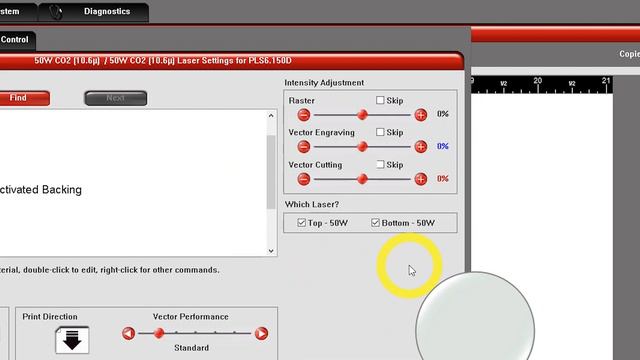Image resolution: width=640 pixels, height=360 pixels.
Task: Decrease Raster intensity with minus button
Action: 304,115
